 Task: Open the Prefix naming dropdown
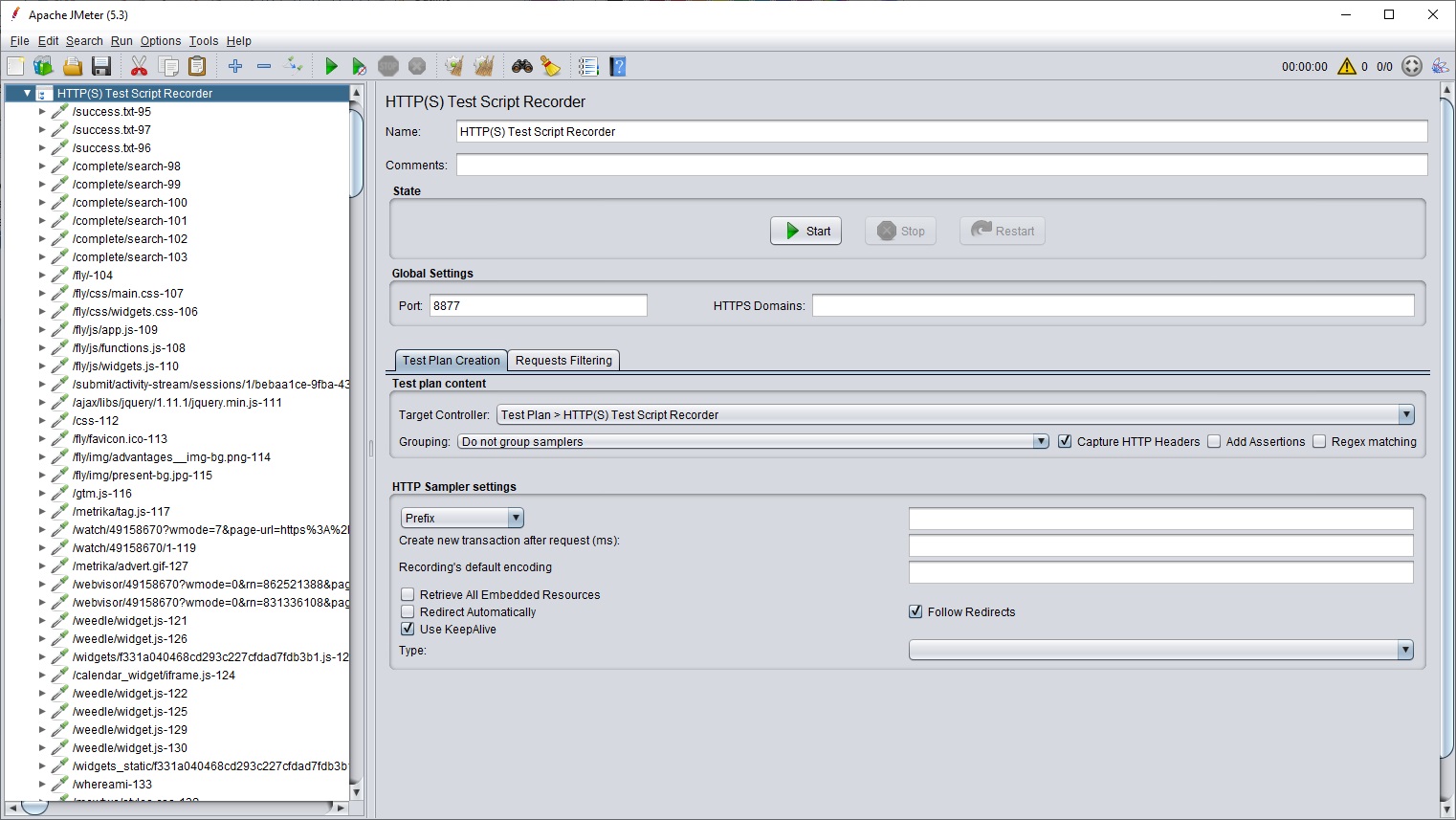[x=462, y=518]
